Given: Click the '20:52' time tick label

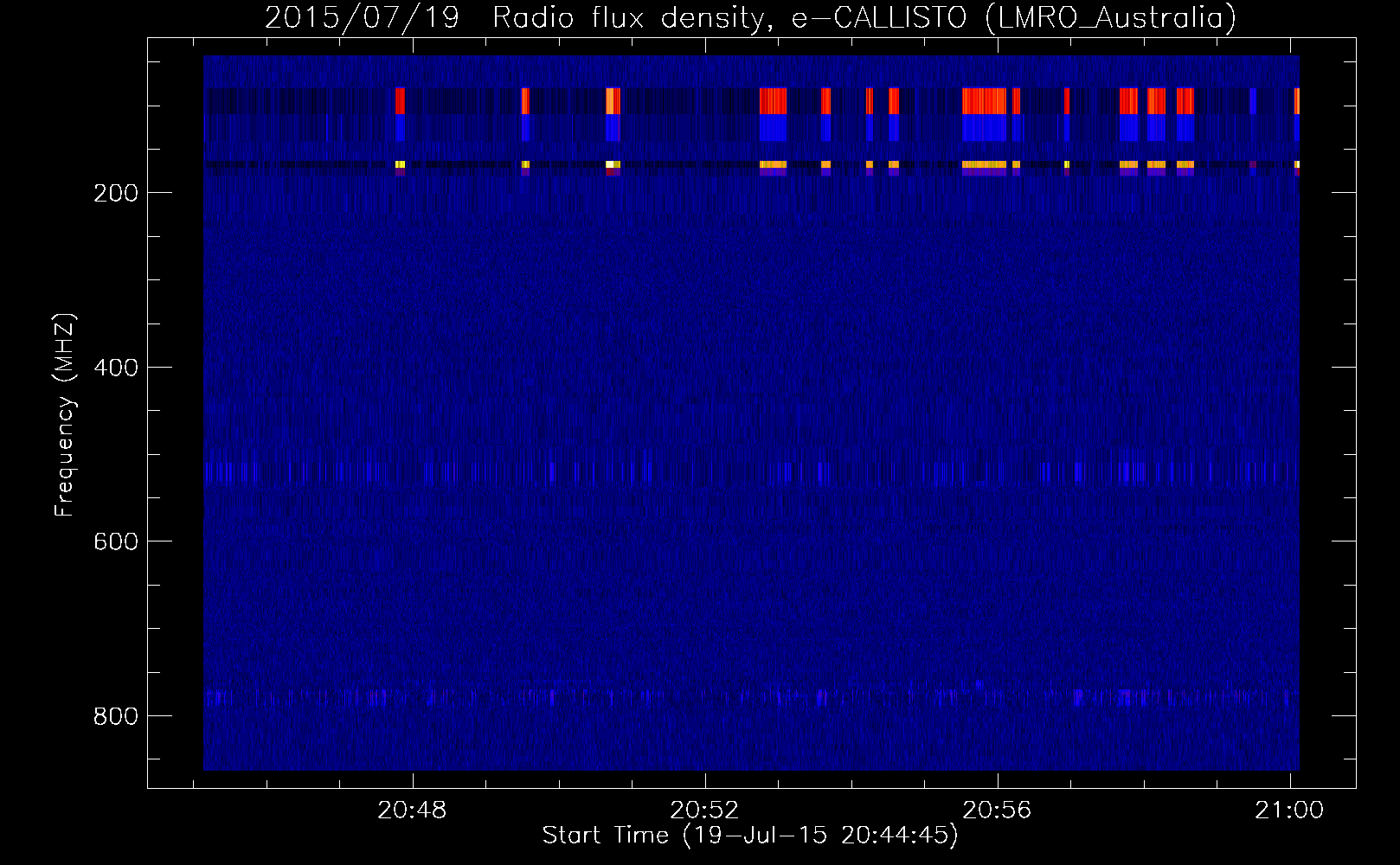Looking at the screenshot, I should [705, 811].
